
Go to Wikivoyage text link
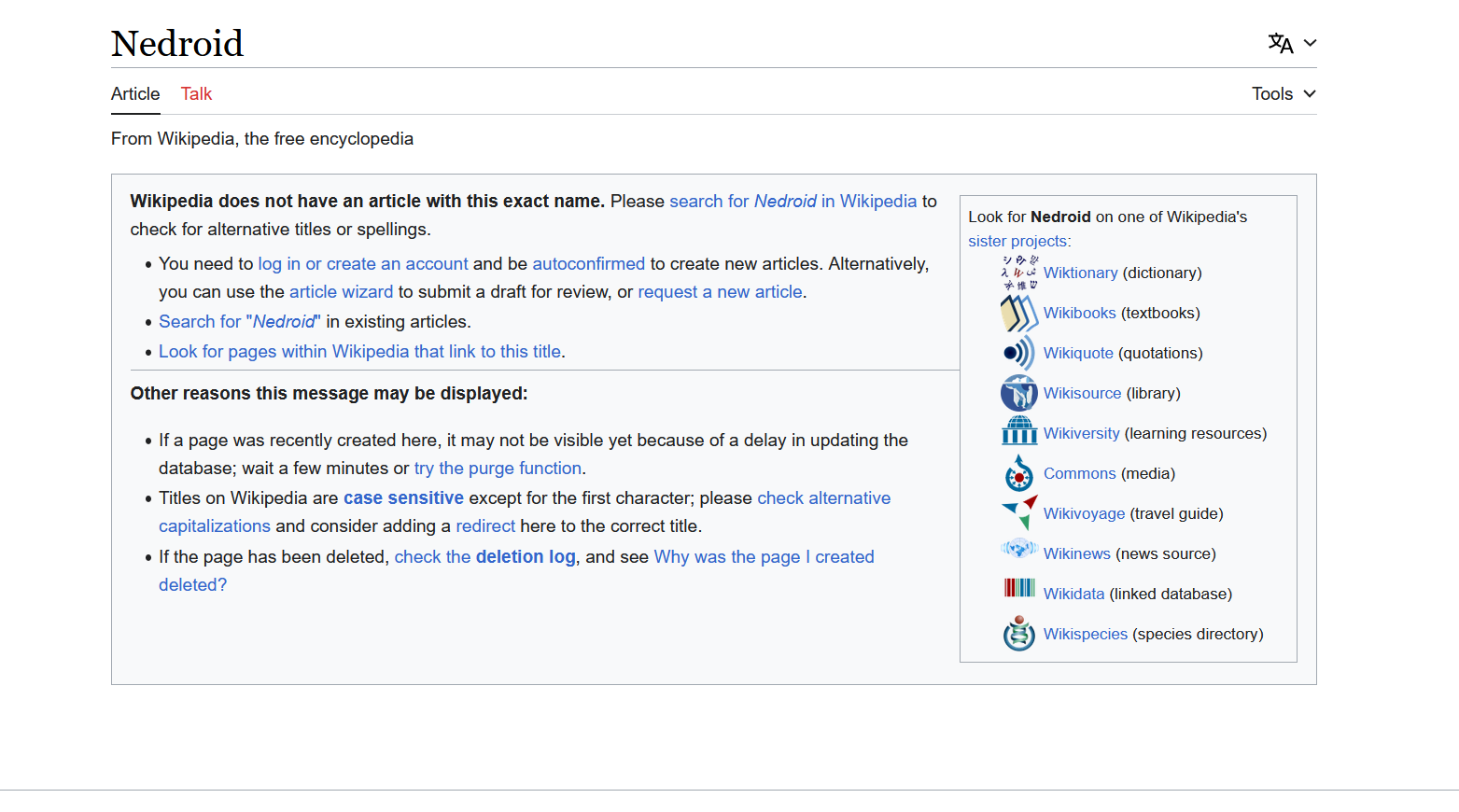pyautogui.click(x=1084, y=513)
